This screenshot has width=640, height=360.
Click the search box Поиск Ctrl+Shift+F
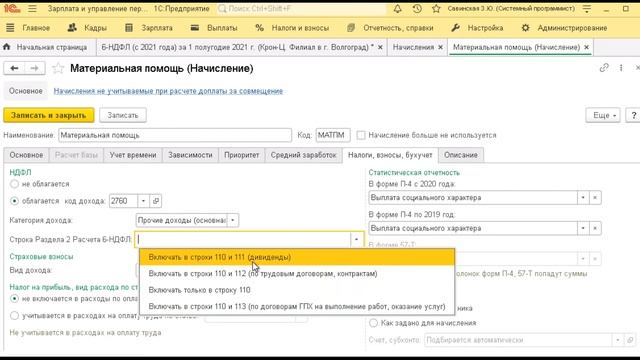click(x=301, y=9)
